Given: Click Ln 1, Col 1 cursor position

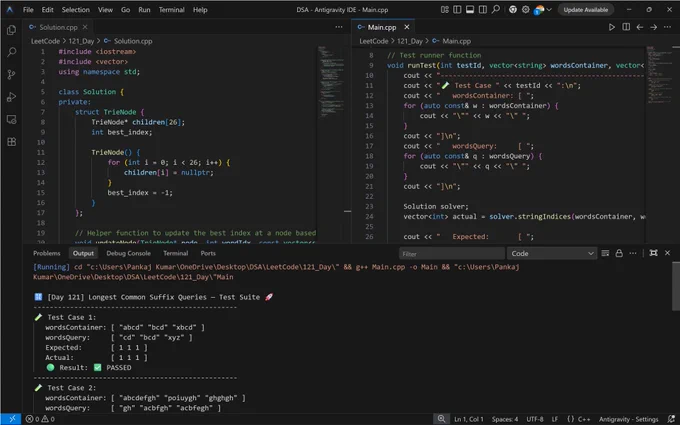Looking at the screenshot, I should [468, 419].
